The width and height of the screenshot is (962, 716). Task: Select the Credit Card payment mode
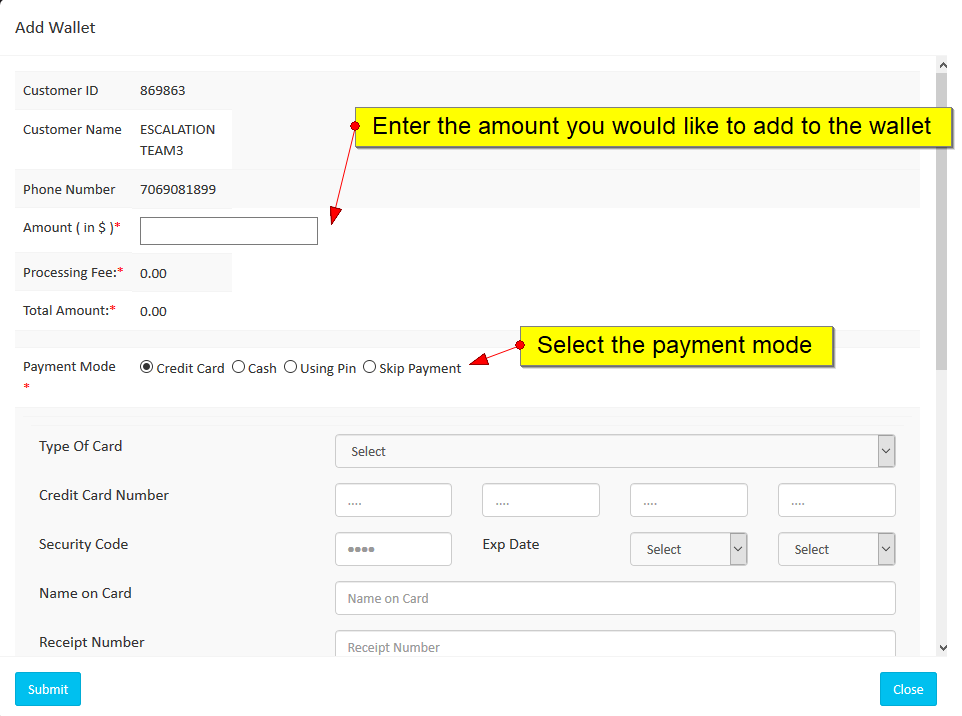[145, 367]
